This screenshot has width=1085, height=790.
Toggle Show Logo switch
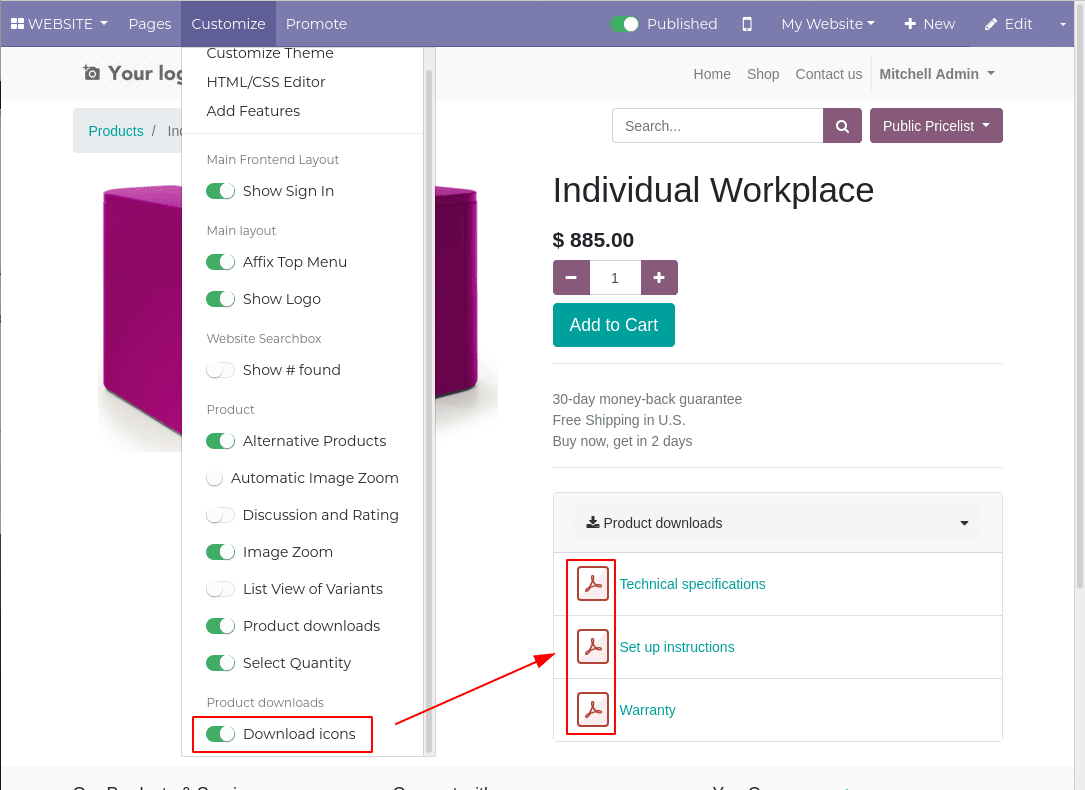coord(221,299)
